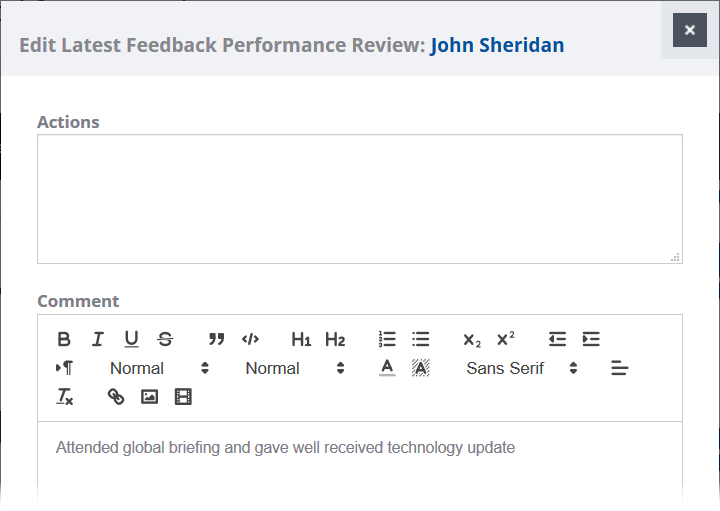Increase indent of the paragraph
Screen dimensions: 720x511
click(591, 339)
